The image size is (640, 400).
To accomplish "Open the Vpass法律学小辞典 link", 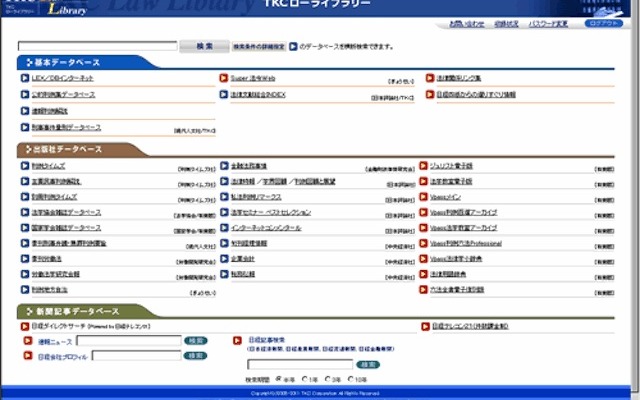I will 456,259.
